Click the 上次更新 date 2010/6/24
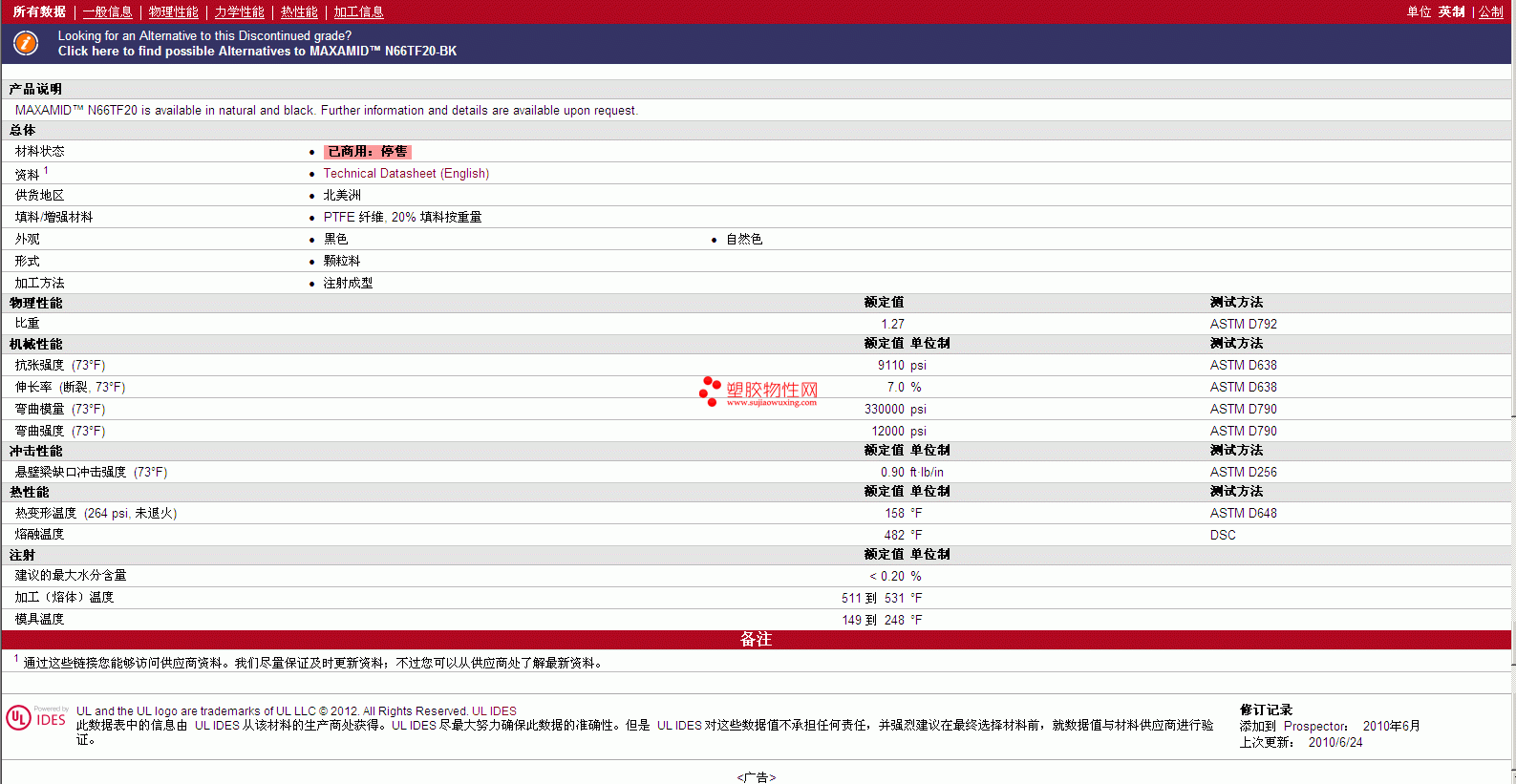Image resolution: width=1516 pixels, height=784 pixels. click(x=1335, y=743)
